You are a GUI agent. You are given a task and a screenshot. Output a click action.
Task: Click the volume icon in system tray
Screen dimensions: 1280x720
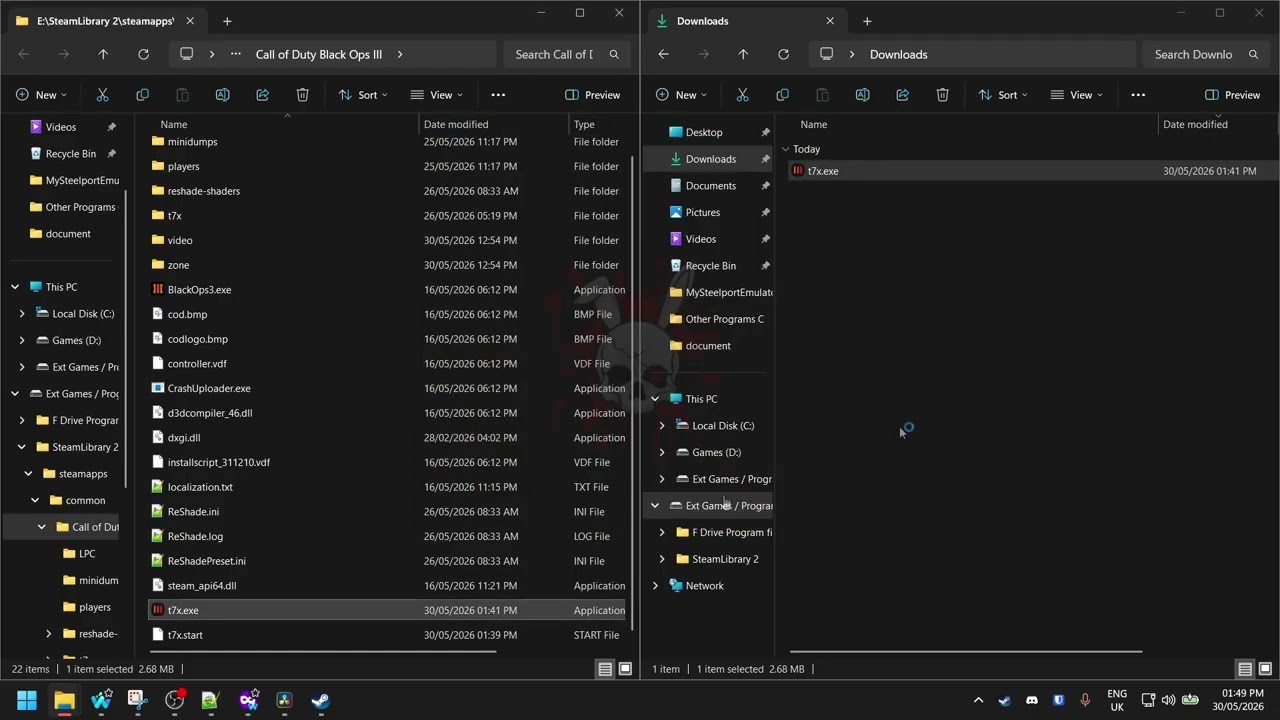pos(1168,700)
